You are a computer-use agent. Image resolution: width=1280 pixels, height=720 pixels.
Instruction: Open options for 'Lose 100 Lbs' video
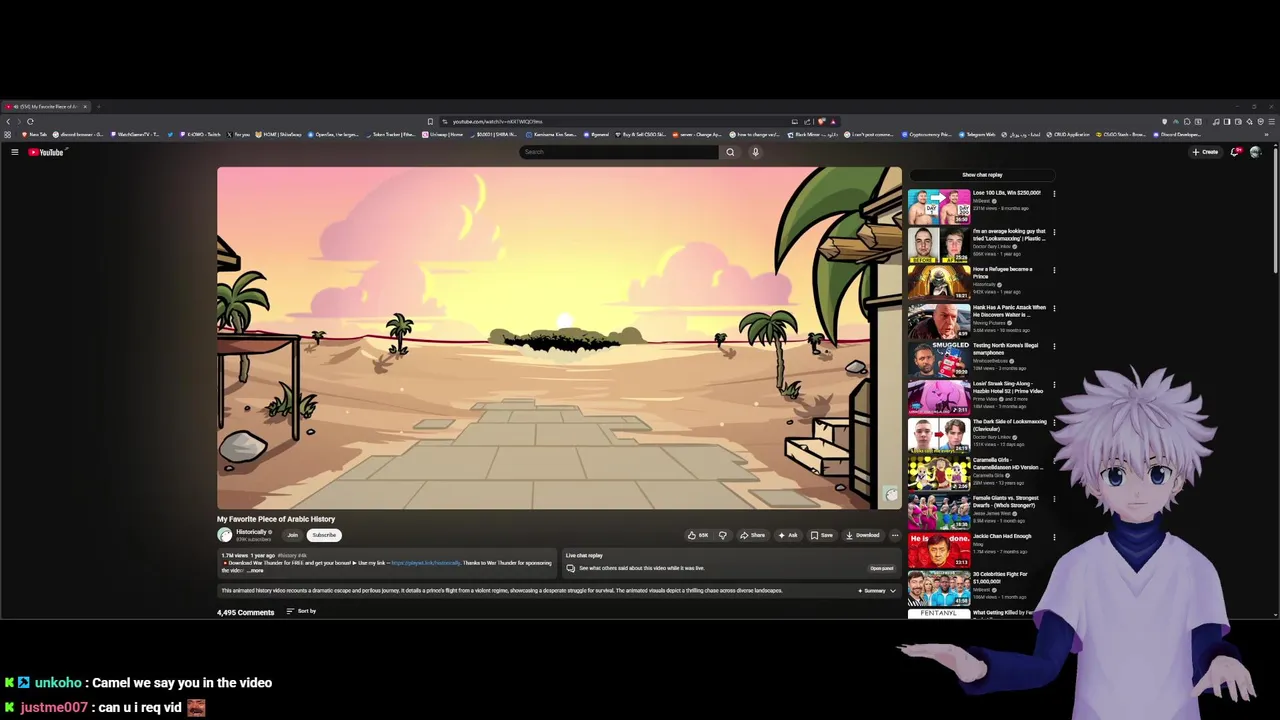[1054, 194]
